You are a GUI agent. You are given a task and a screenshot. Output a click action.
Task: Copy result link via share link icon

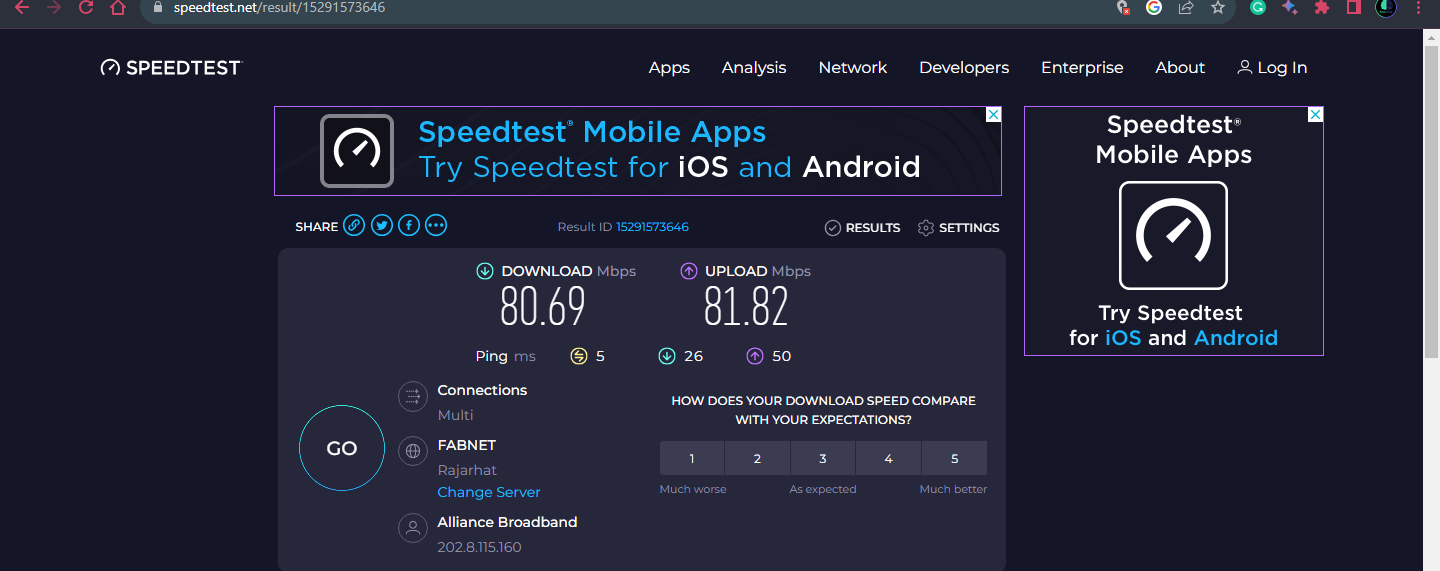tap(354, 226)
